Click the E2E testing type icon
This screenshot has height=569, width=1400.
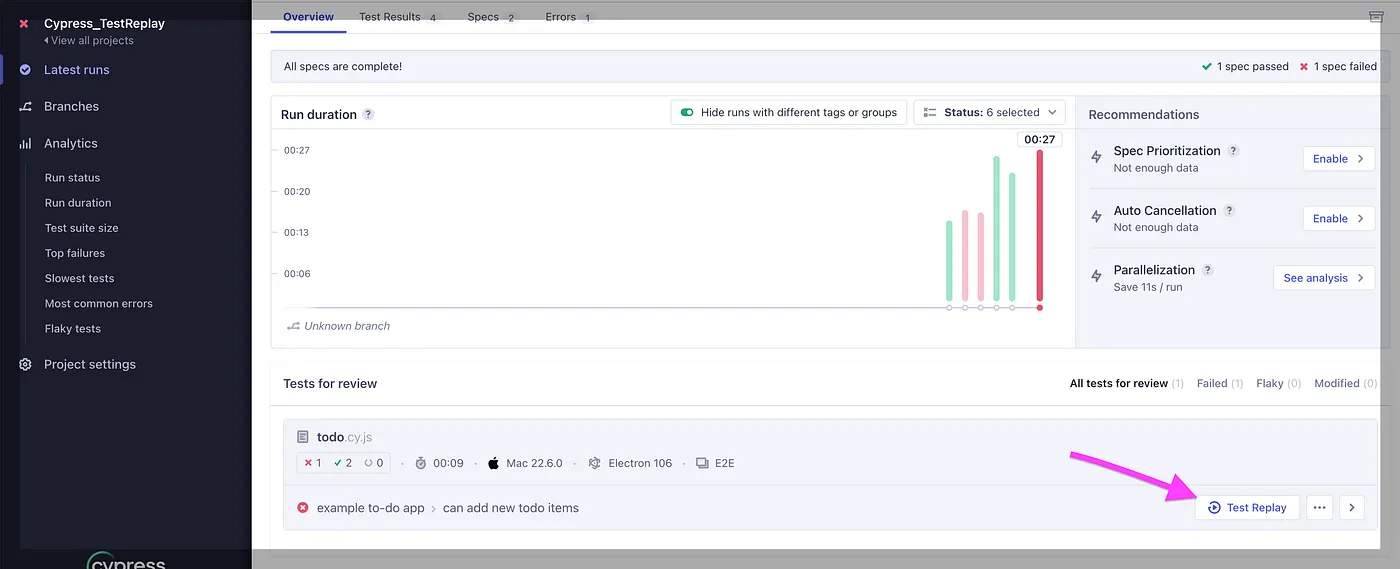702,463
